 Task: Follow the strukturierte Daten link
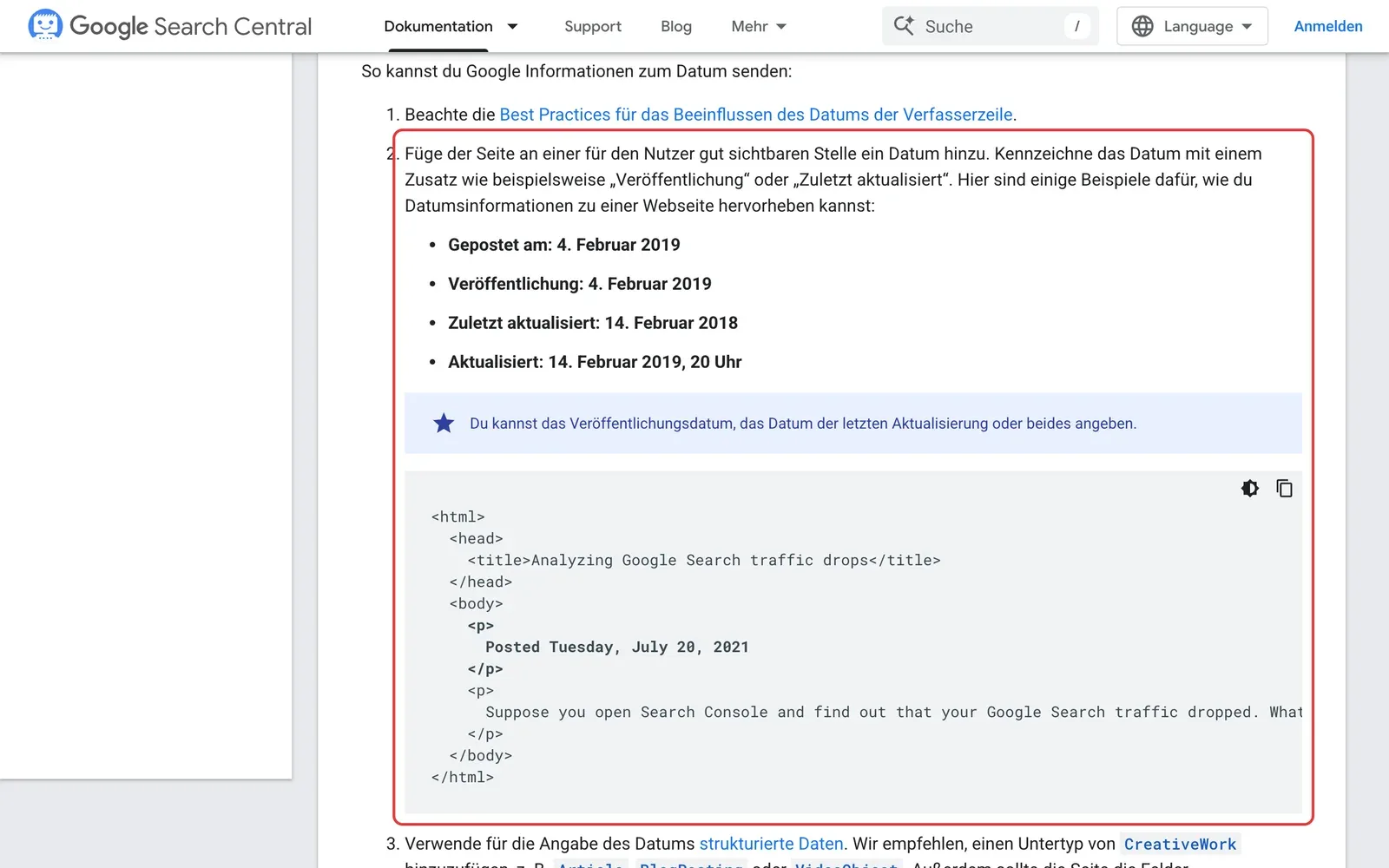[x=772, y=844]
